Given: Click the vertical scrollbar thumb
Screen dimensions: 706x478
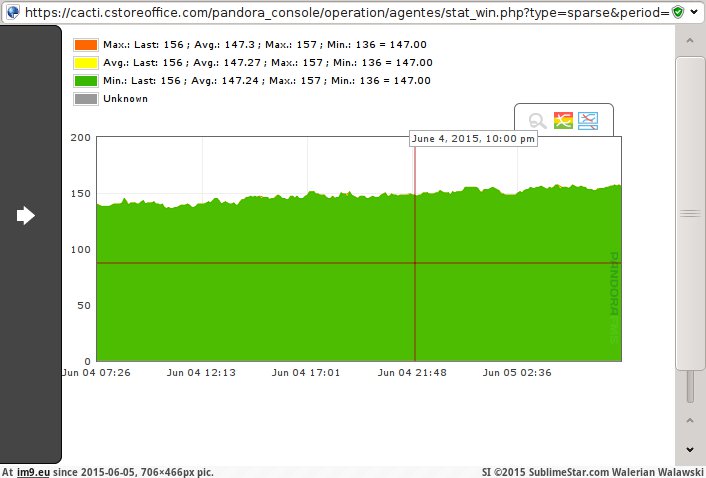Looking at the screenshot, I should tap(690, 213).
